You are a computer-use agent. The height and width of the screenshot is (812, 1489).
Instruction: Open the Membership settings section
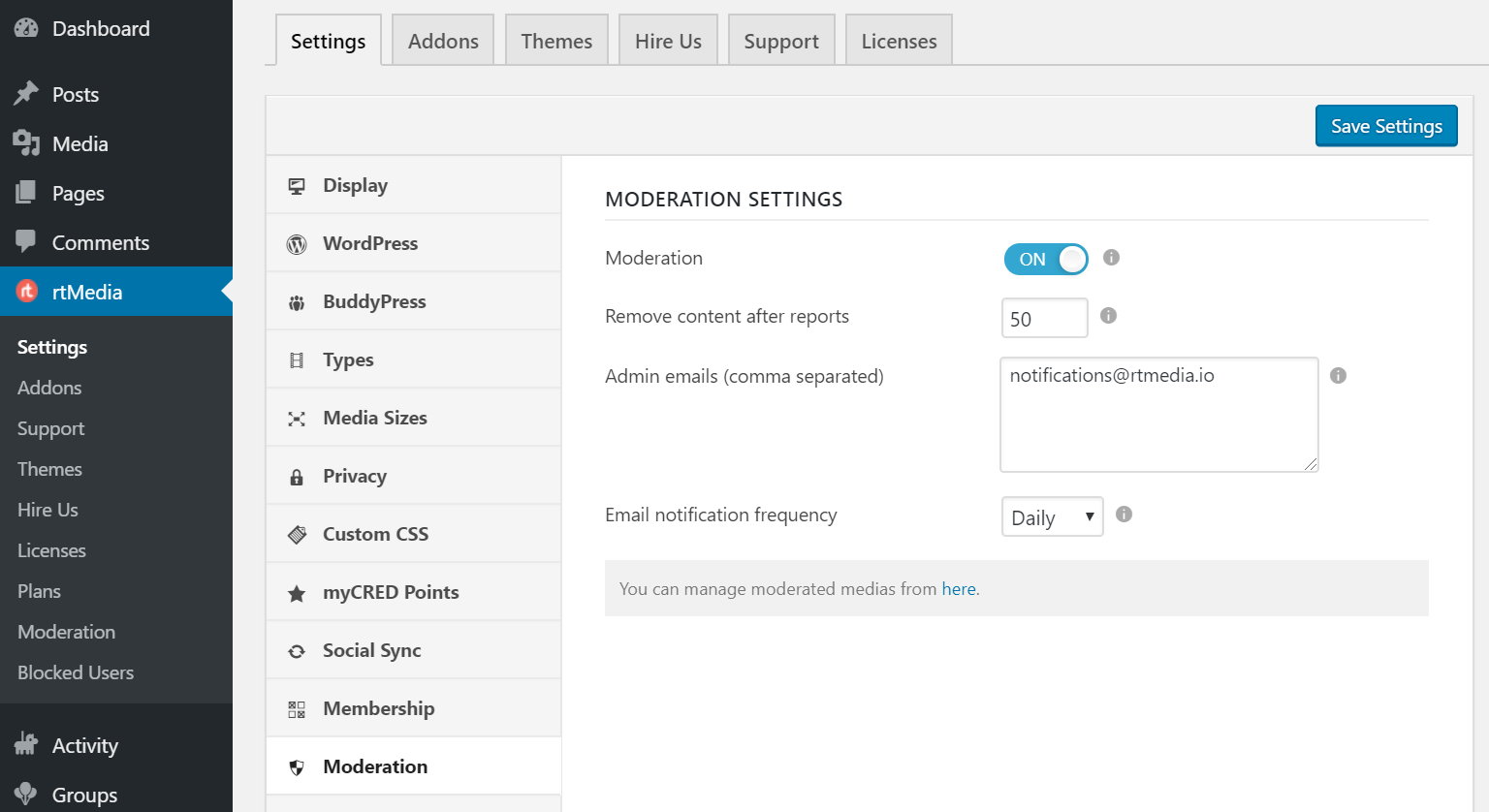click(x=378, y=707)
